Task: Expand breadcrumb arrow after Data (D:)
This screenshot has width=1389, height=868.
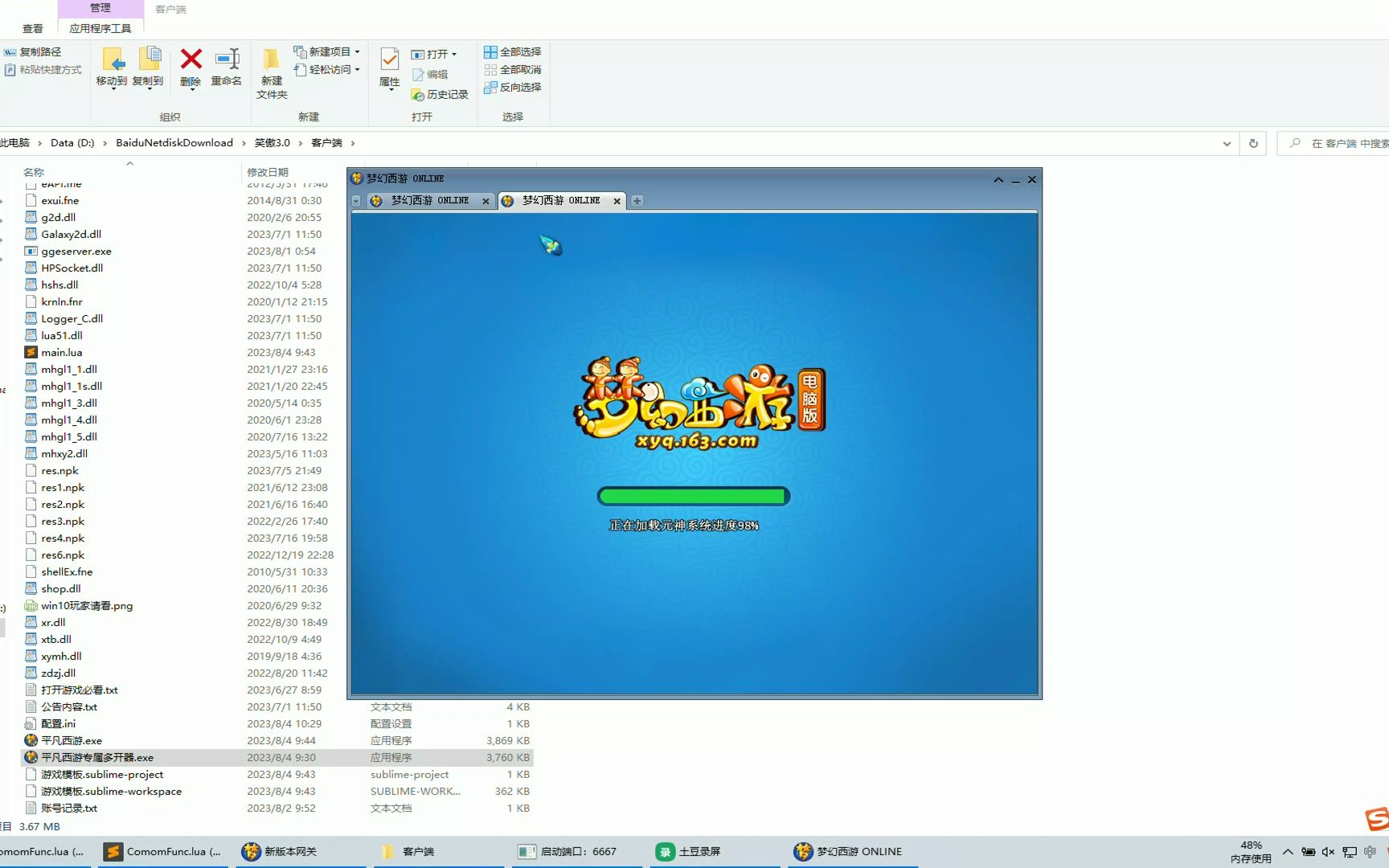Action: (104, 143)
